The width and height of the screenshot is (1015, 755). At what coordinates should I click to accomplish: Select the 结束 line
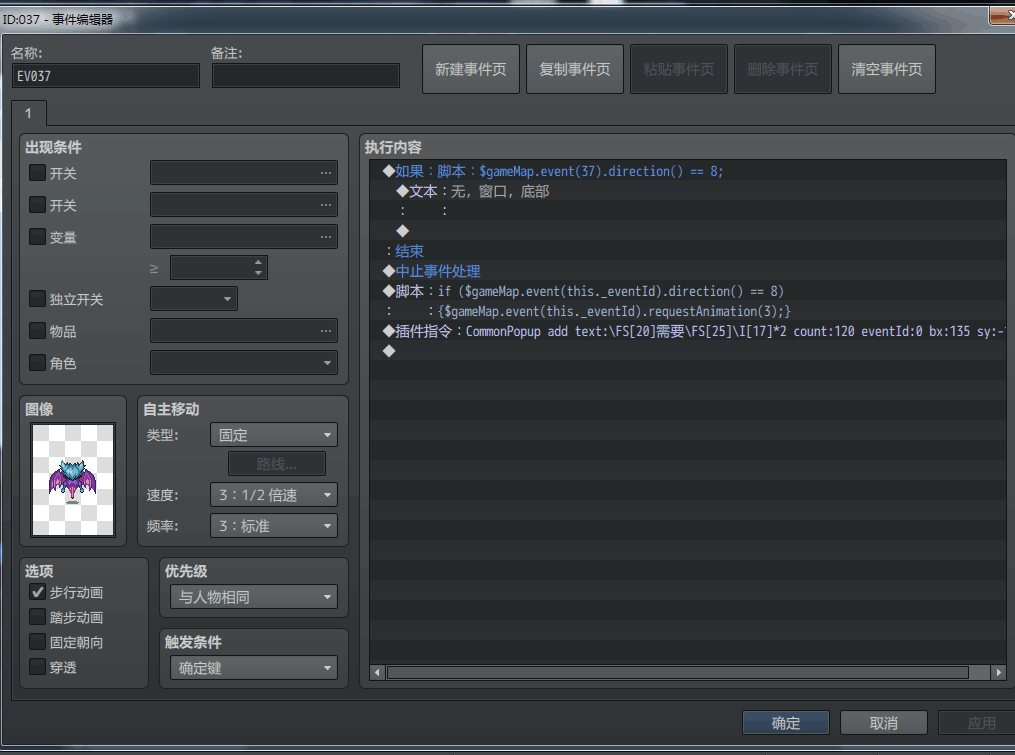pos(688,251)
